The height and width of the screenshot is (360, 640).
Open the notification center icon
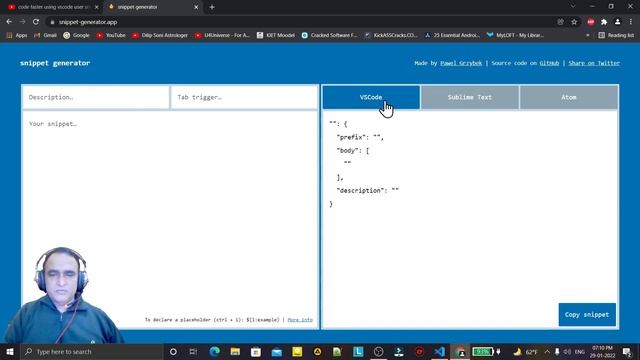click(x=627, y=351)
